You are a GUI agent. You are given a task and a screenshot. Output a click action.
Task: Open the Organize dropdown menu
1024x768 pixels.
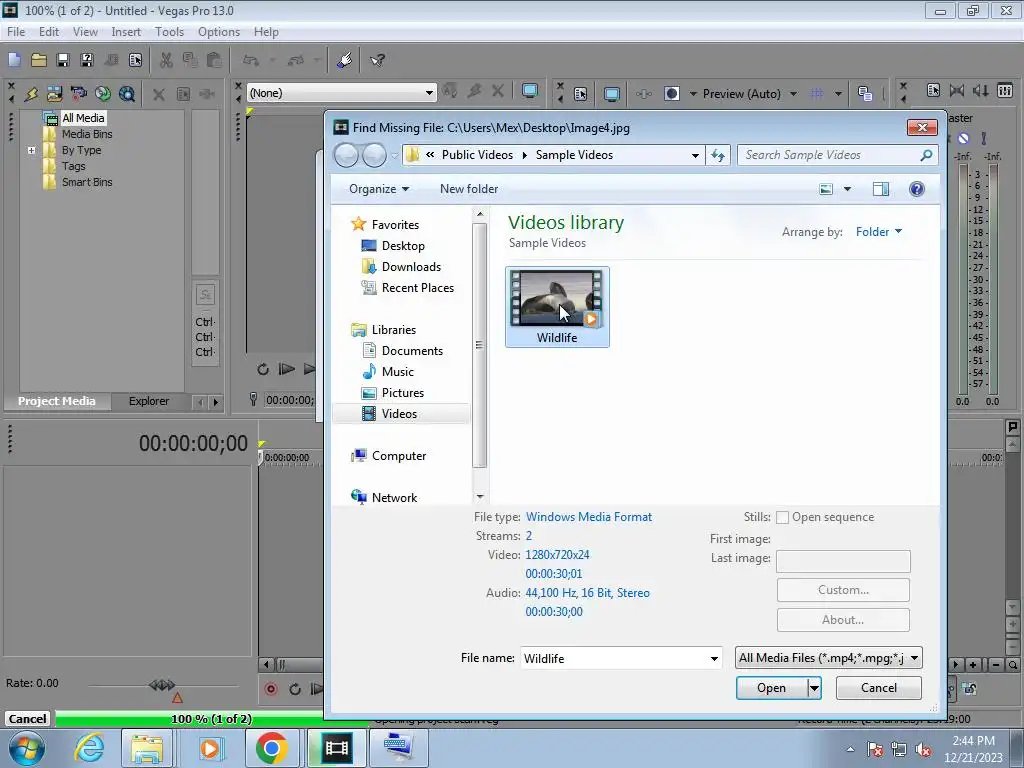379,189
